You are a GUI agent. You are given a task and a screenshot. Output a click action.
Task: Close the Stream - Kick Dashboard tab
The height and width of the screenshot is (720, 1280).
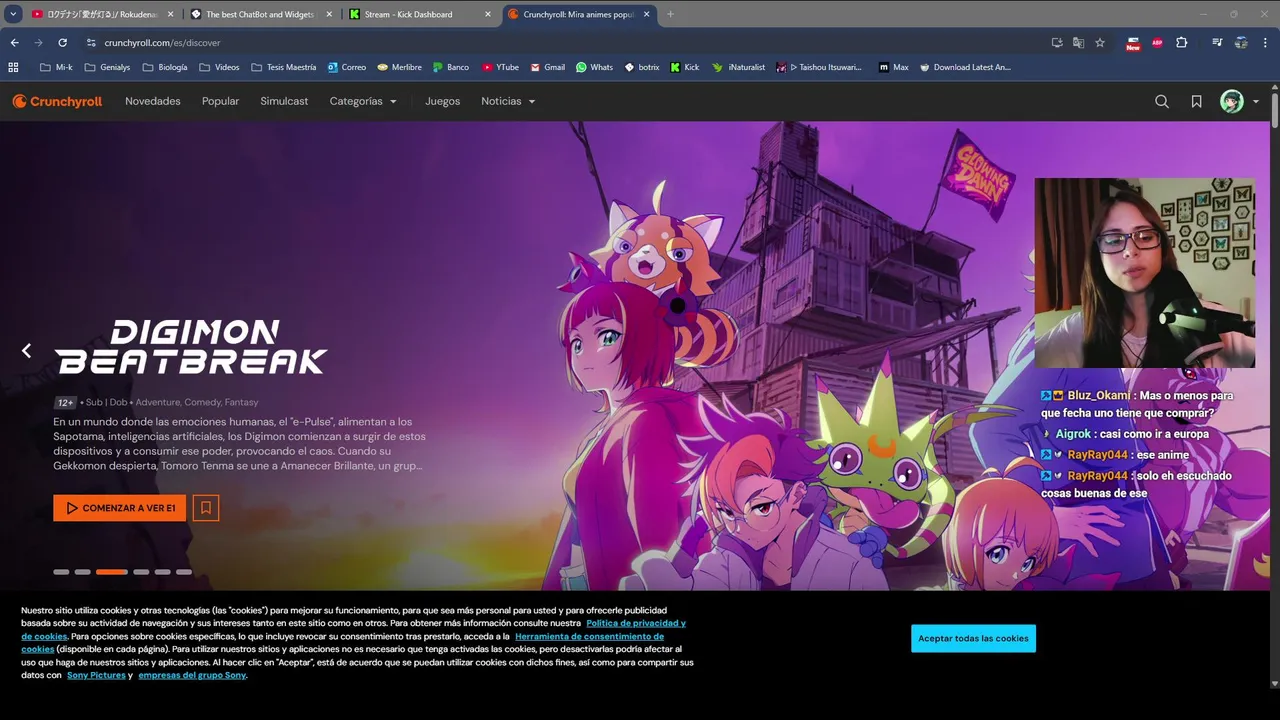pyautogui.click(x=488, y=14)
